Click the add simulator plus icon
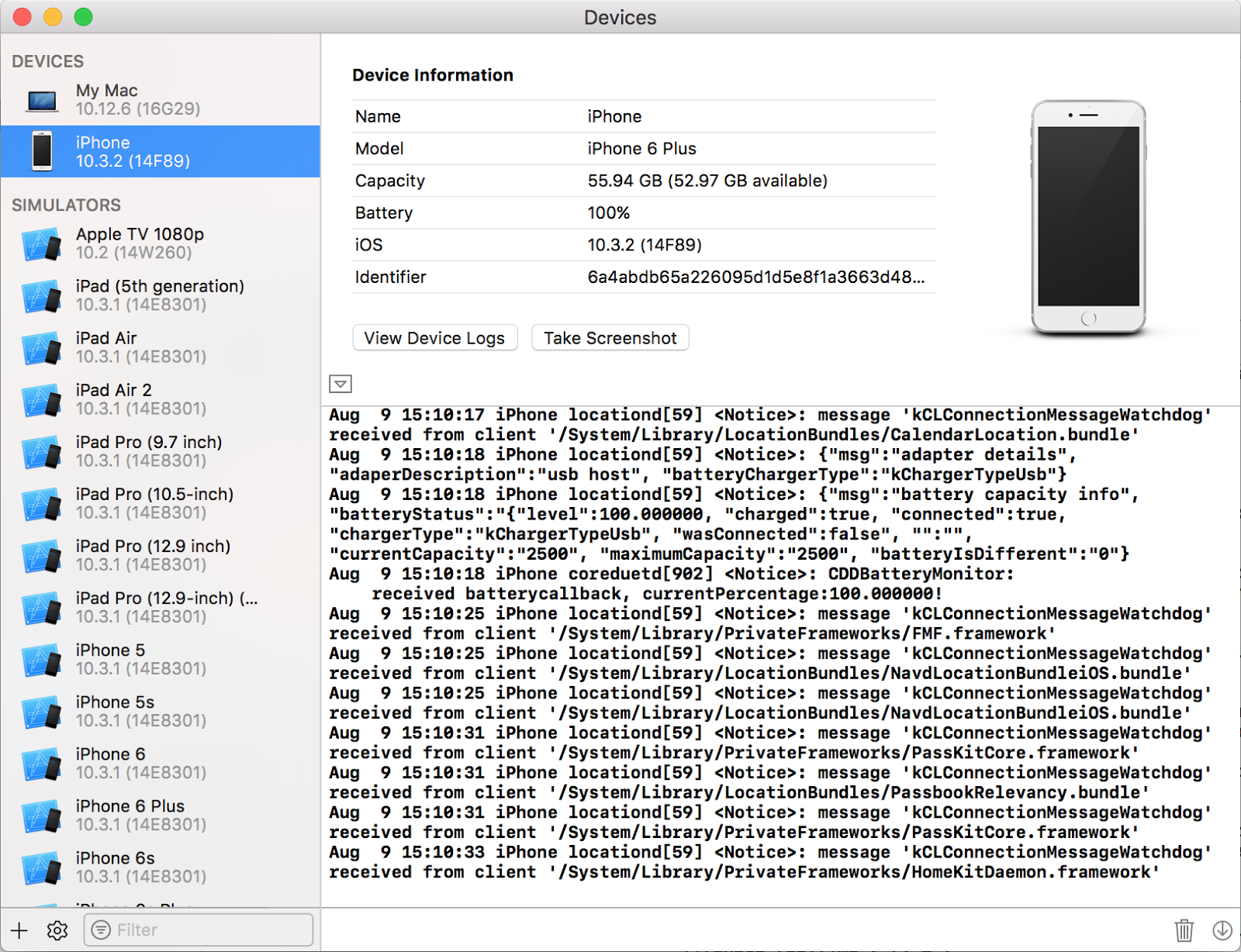Viewport: 1241px width, 952px height. pos(19,930)
